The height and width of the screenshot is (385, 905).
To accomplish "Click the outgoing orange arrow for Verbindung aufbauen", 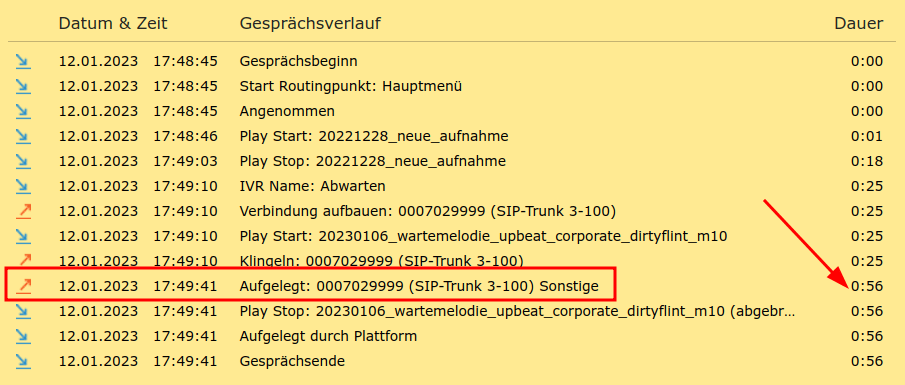I will pyautogui.click(x=23, y=211).
